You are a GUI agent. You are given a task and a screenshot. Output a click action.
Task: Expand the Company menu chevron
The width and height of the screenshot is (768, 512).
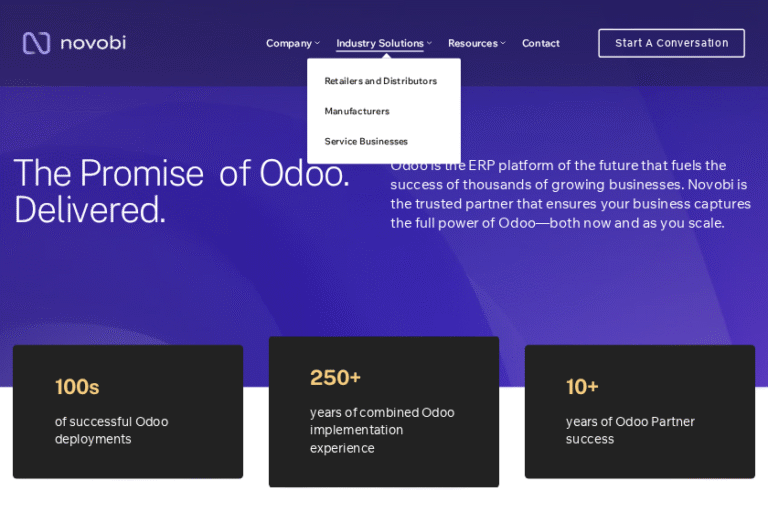[x=318, y=43]
